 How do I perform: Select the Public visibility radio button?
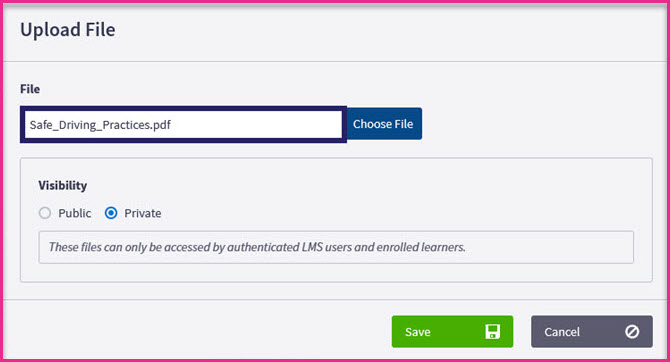point(45,213)
